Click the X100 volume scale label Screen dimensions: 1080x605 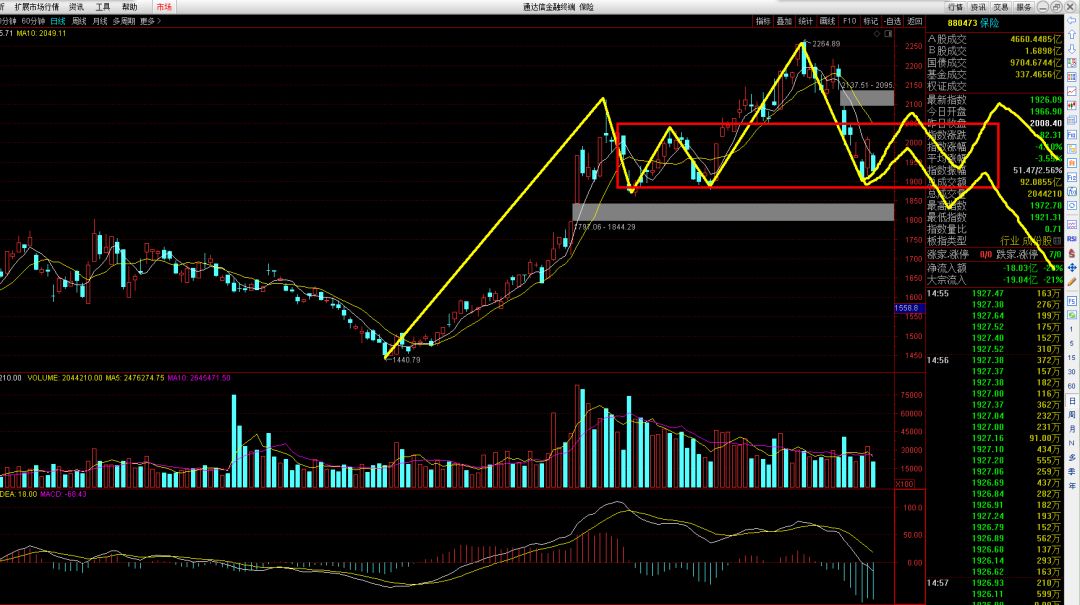[x=904, y=484]
